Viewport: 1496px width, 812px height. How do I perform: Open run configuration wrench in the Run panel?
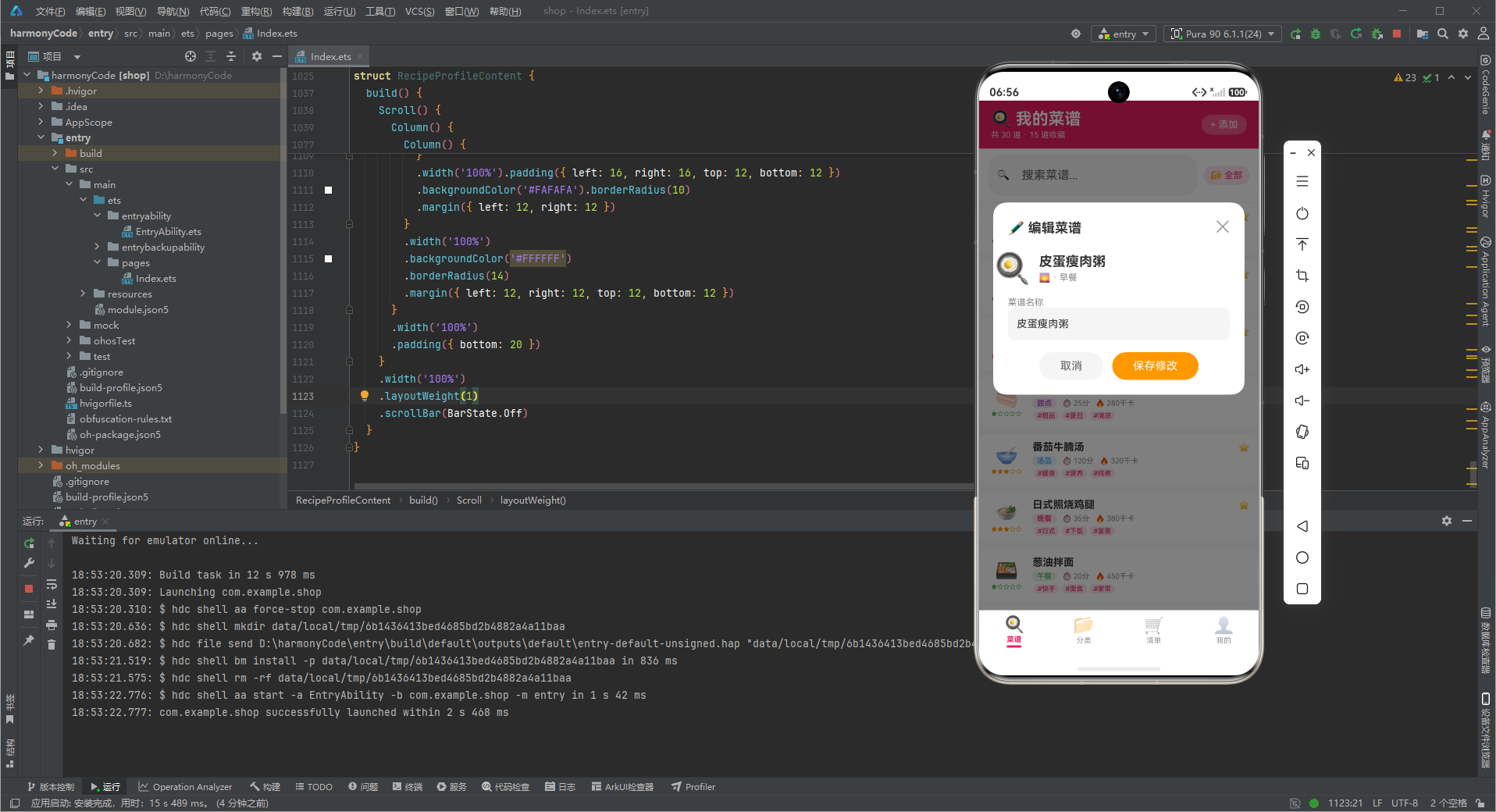tap(29, 564)
